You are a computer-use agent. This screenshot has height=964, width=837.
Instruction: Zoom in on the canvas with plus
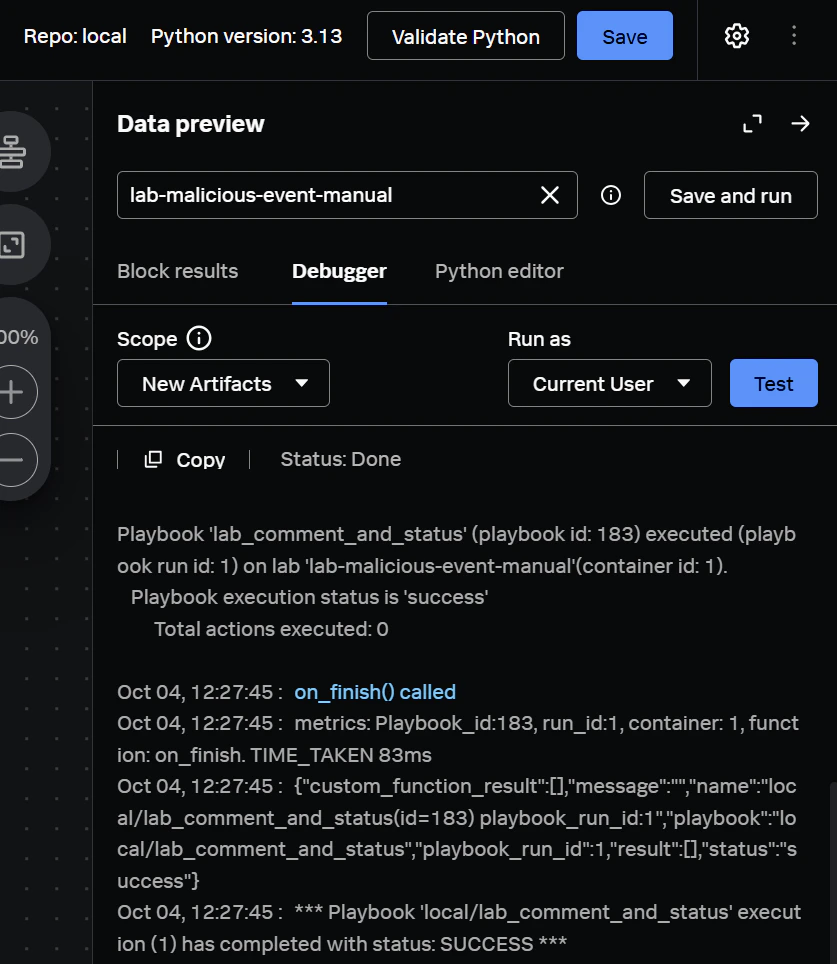(11, 392)
